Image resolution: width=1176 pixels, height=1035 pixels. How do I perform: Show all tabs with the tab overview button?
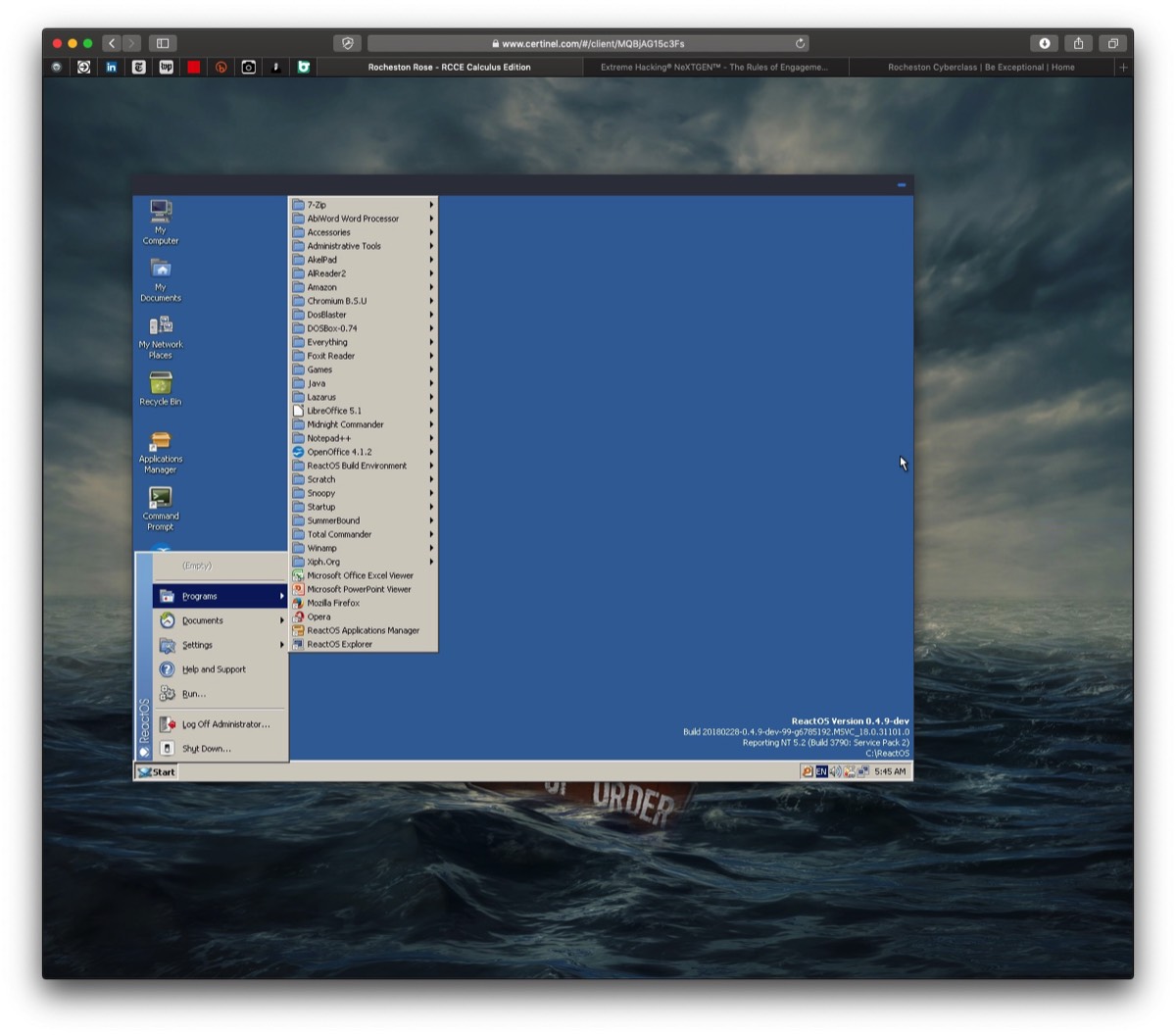click(1112, 43)
